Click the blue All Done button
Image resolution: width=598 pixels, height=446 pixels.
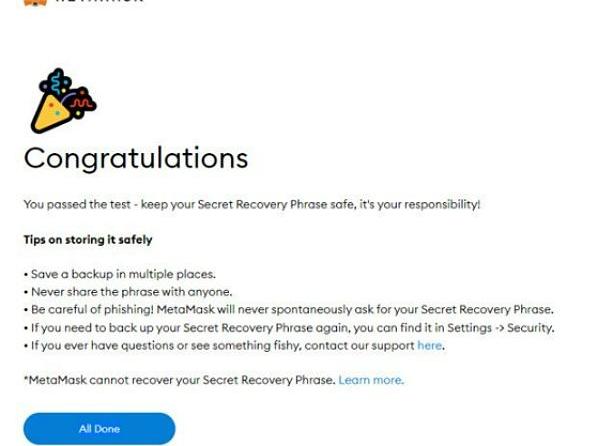click(99, 429)
